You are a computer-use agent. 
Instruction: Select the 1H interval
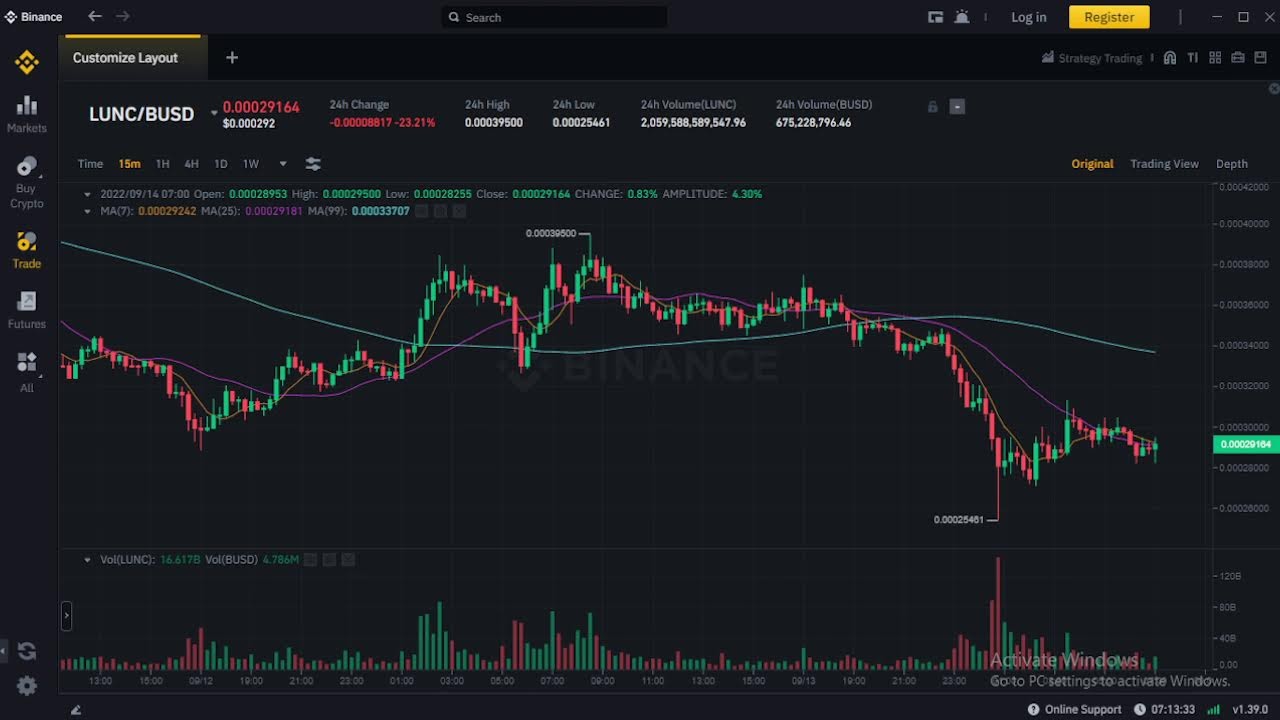162,164
